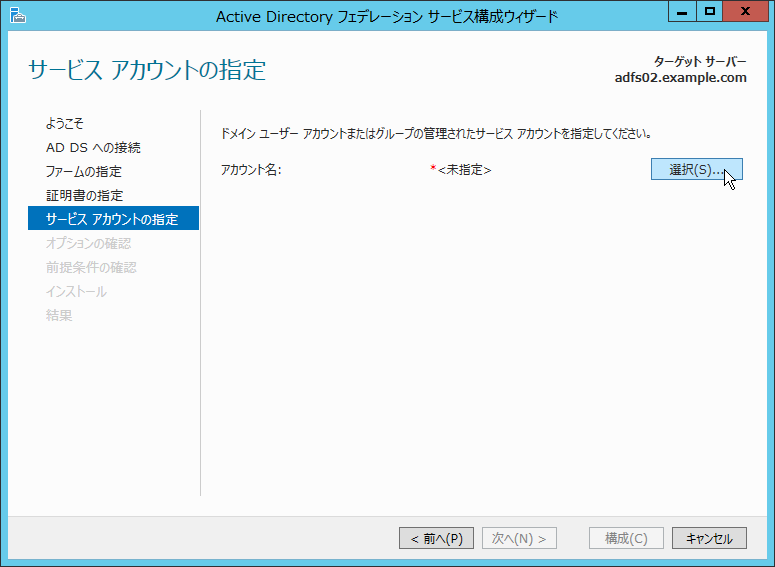
Task: Click the greyed インストール step
Action: (76, 291)
